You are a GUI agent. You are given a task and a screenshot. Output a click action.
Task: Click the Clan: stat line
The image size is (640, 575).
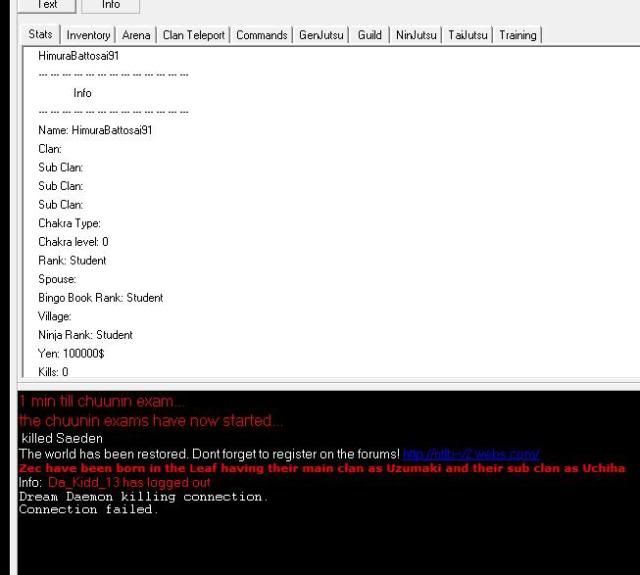[50, 149]
